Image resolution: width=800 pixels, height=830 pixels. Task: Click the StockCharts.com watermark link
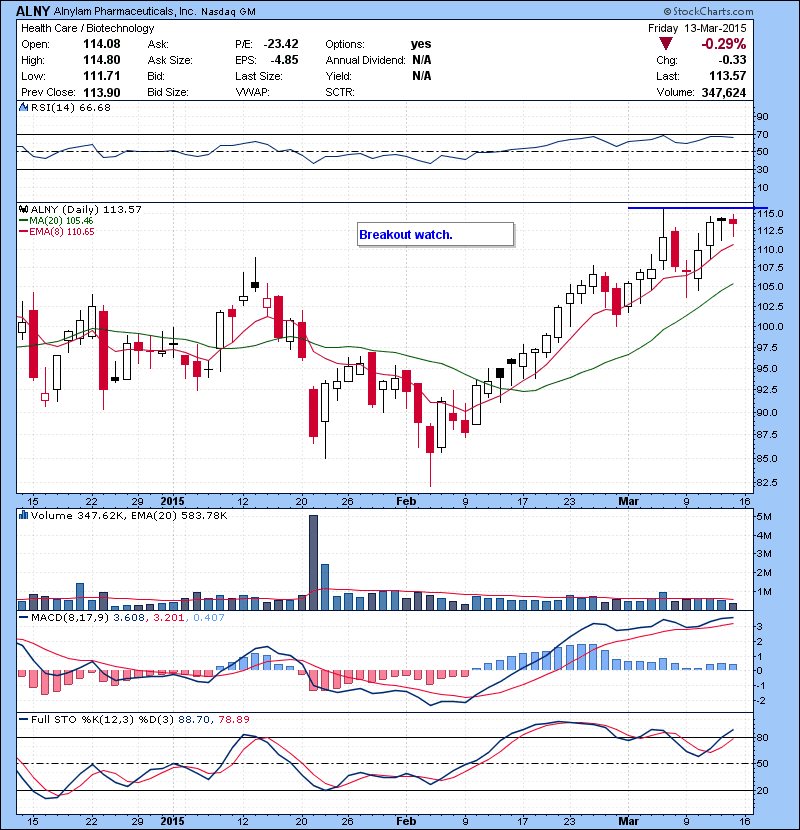[708, 11]
